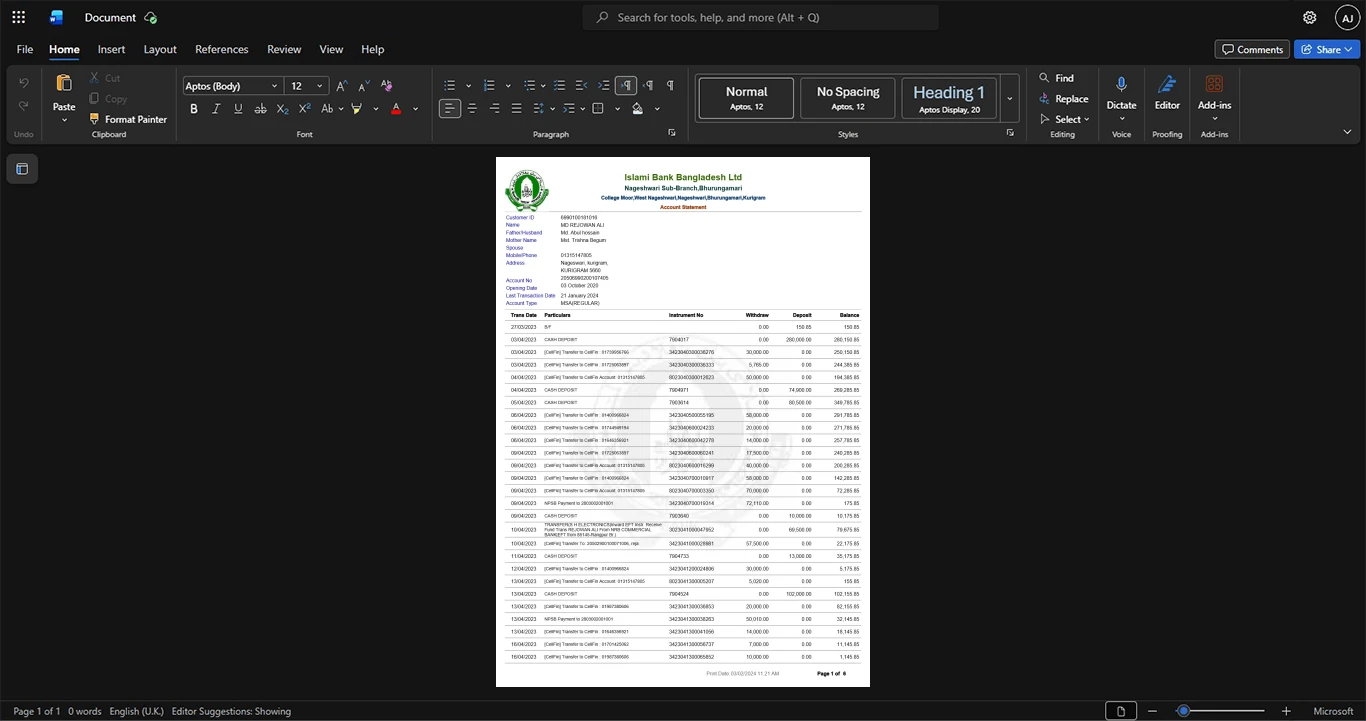The height and width of the screenshot is (721, 1366).
Task: Apply the No Spacing style
Action: click(848, 98)
